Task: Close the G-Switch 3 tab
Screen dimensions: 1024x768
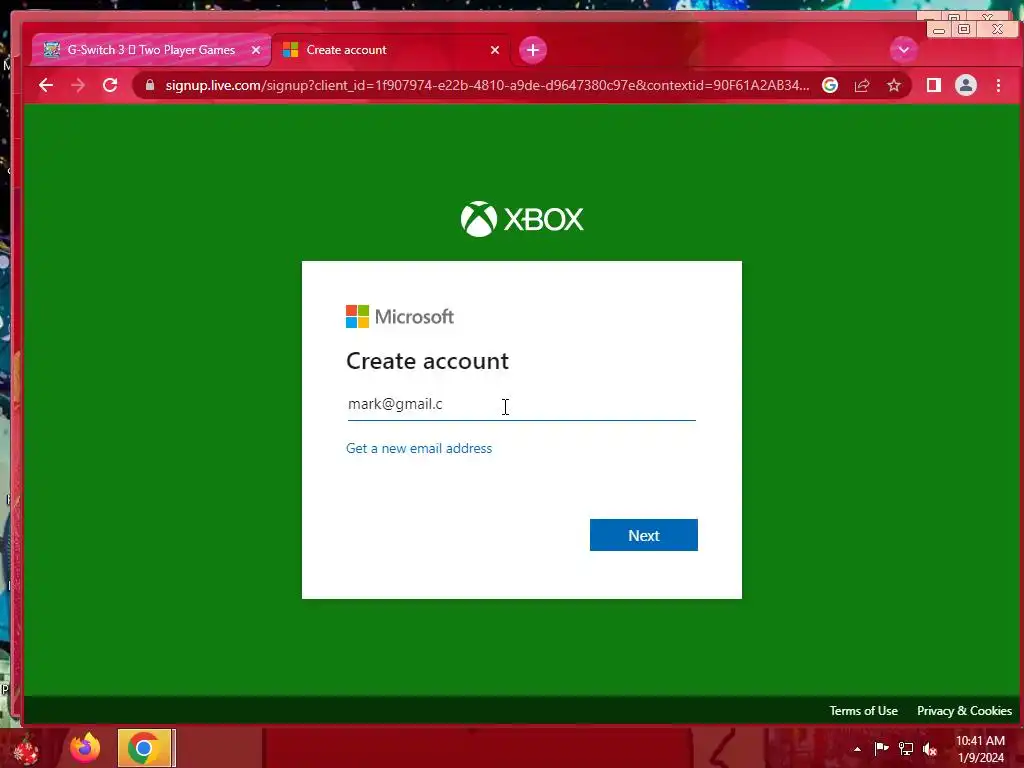Action: pyautogui.click(x=256, y=50)
